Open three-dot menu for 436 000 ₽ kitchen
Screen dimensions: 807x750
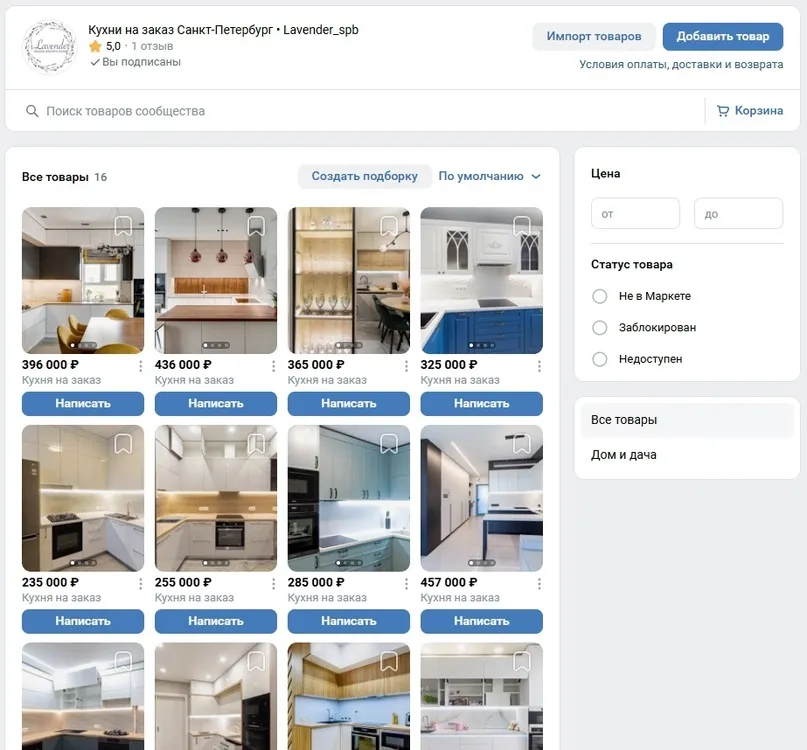[x=273, y=366]
